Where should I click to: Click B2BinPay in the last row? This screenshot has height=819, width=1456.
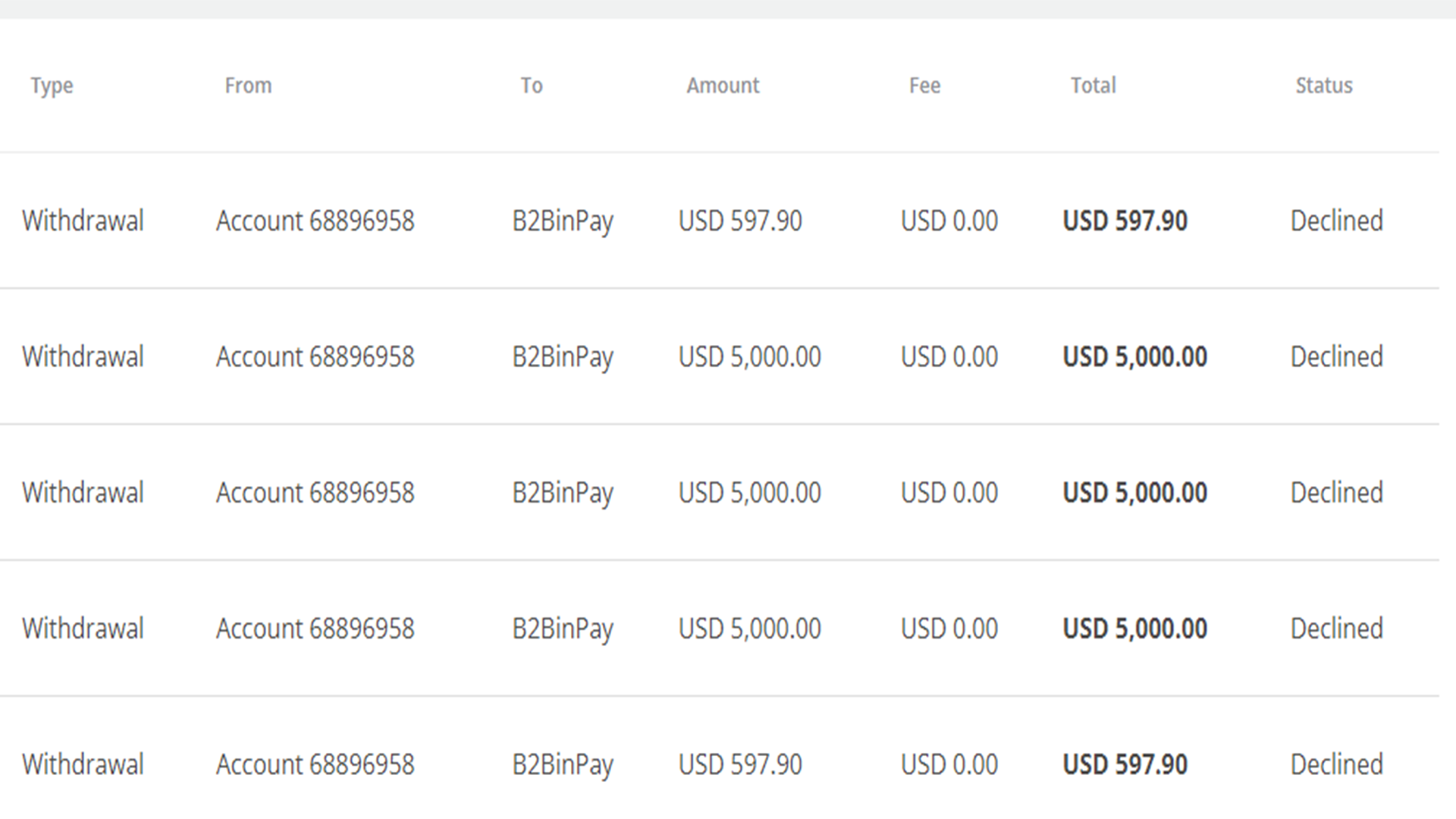pos(562,764)
